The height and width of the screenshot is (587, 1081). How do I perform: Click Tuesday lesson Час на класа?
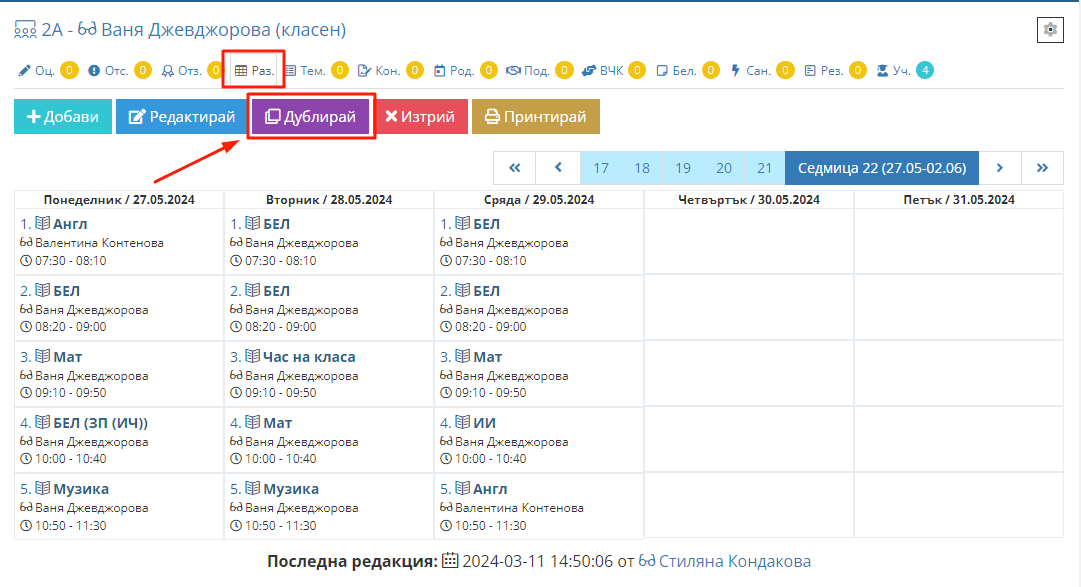[310, 357]
